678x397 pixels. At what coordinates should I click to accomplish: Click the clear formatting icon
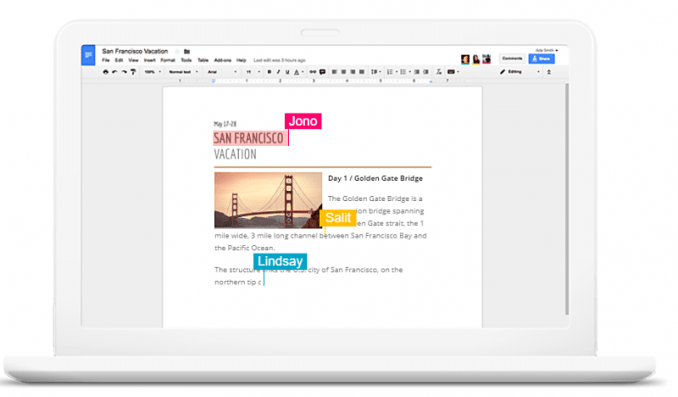439,72
